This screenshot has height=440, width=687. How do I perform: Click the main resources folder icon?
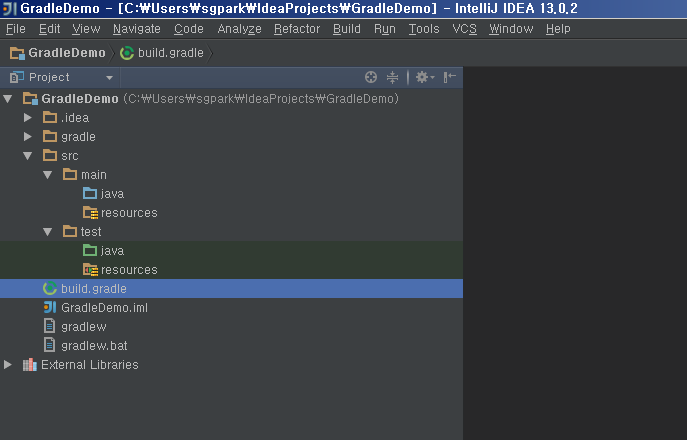tap(90, 213)
